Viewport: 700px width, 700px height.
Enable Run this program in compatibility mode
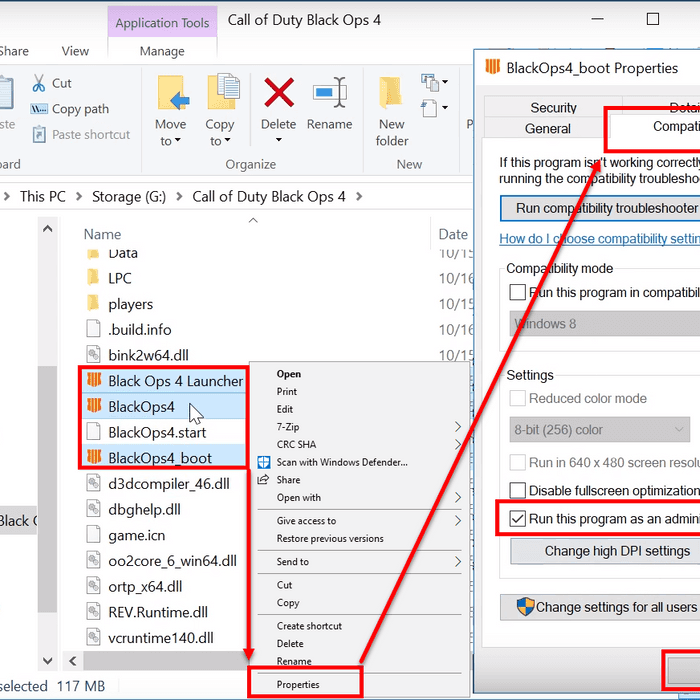pyautogui.click(x=517, y=292)
